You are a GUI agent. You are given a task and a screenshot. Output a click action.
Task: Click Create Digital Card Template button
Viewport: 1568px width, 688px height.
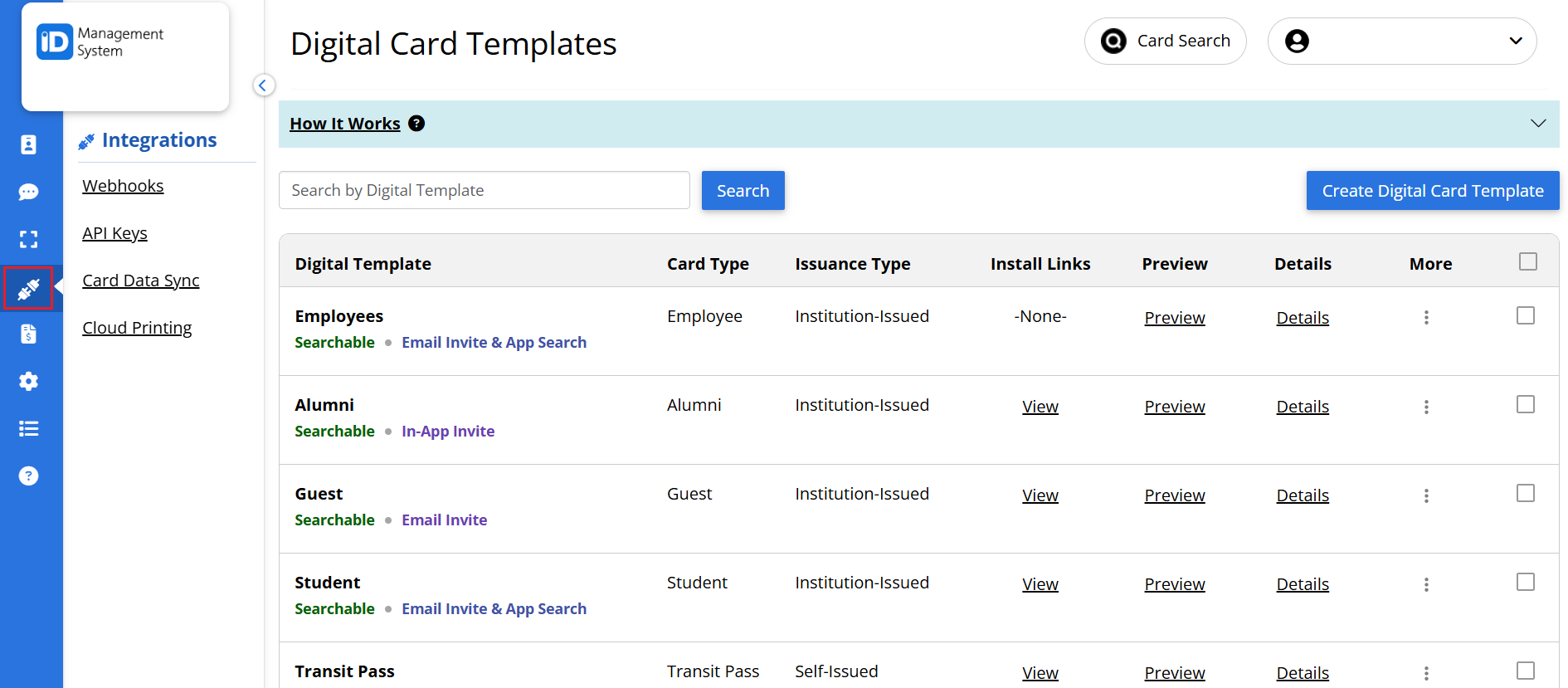[x=1432, y=191]
